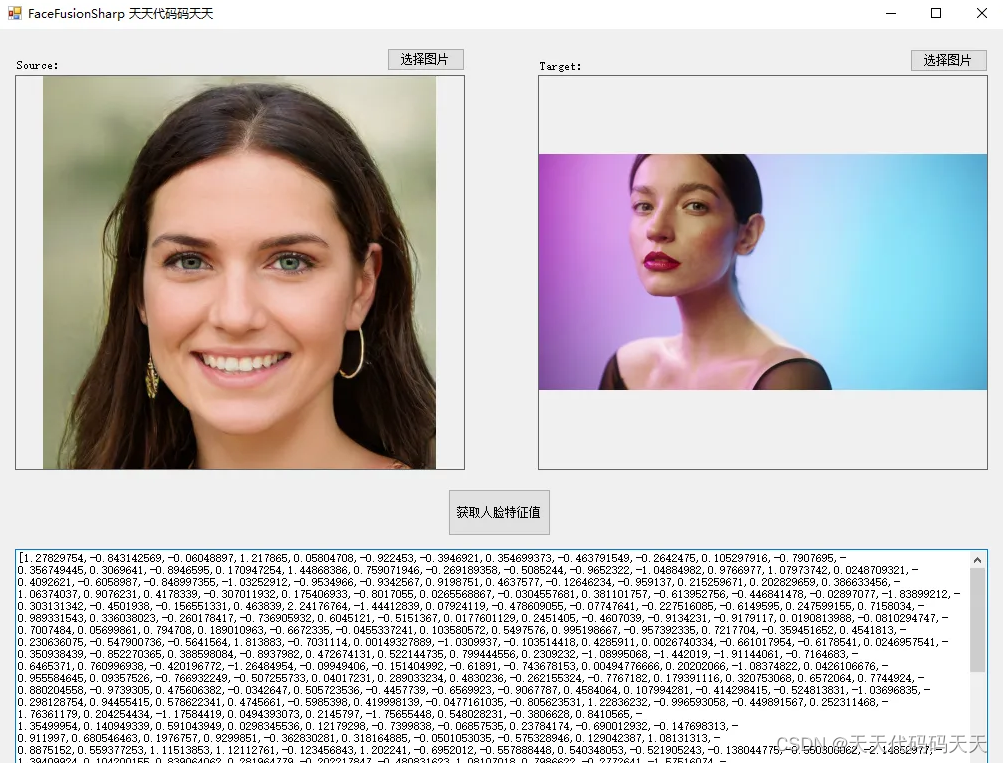Select the Target face image thumbnail
Viewport: 1003px width, 763px height.
[761, 274]
